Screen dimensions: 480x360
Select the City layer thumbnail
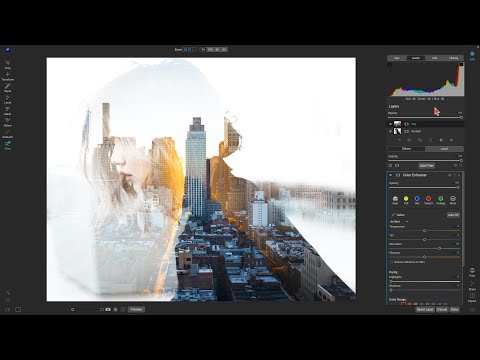point(397,124)
